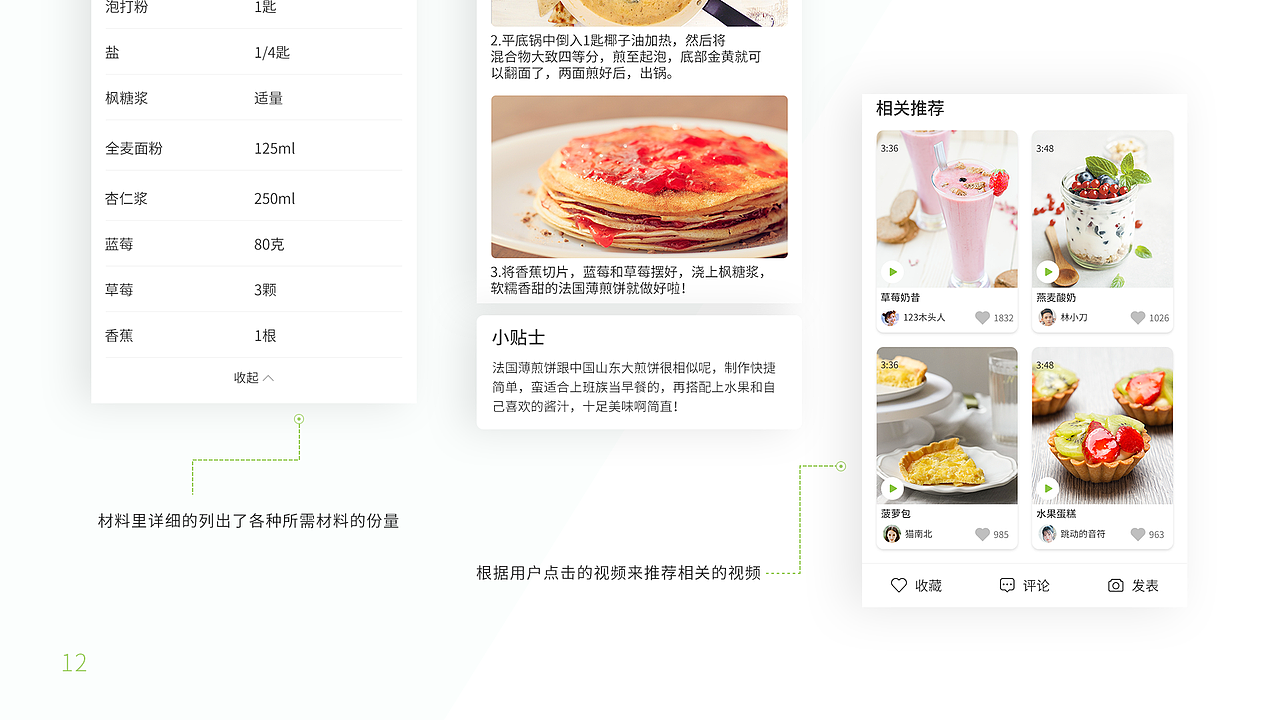The image size is (1280, 720).
Task: Open the 水果蛋糕 tart thumbnail
Action: [x=1102, y=426]
